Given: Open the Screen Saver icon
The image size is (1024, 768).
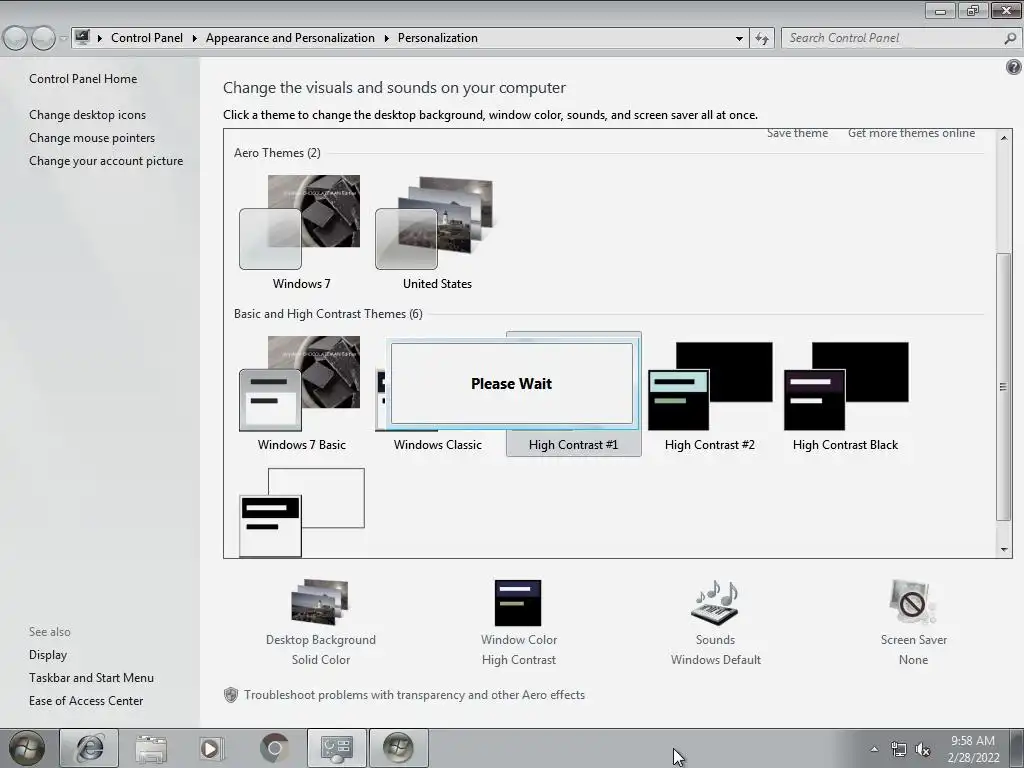Looking at the screenshot, I should (x=912, y=602).
